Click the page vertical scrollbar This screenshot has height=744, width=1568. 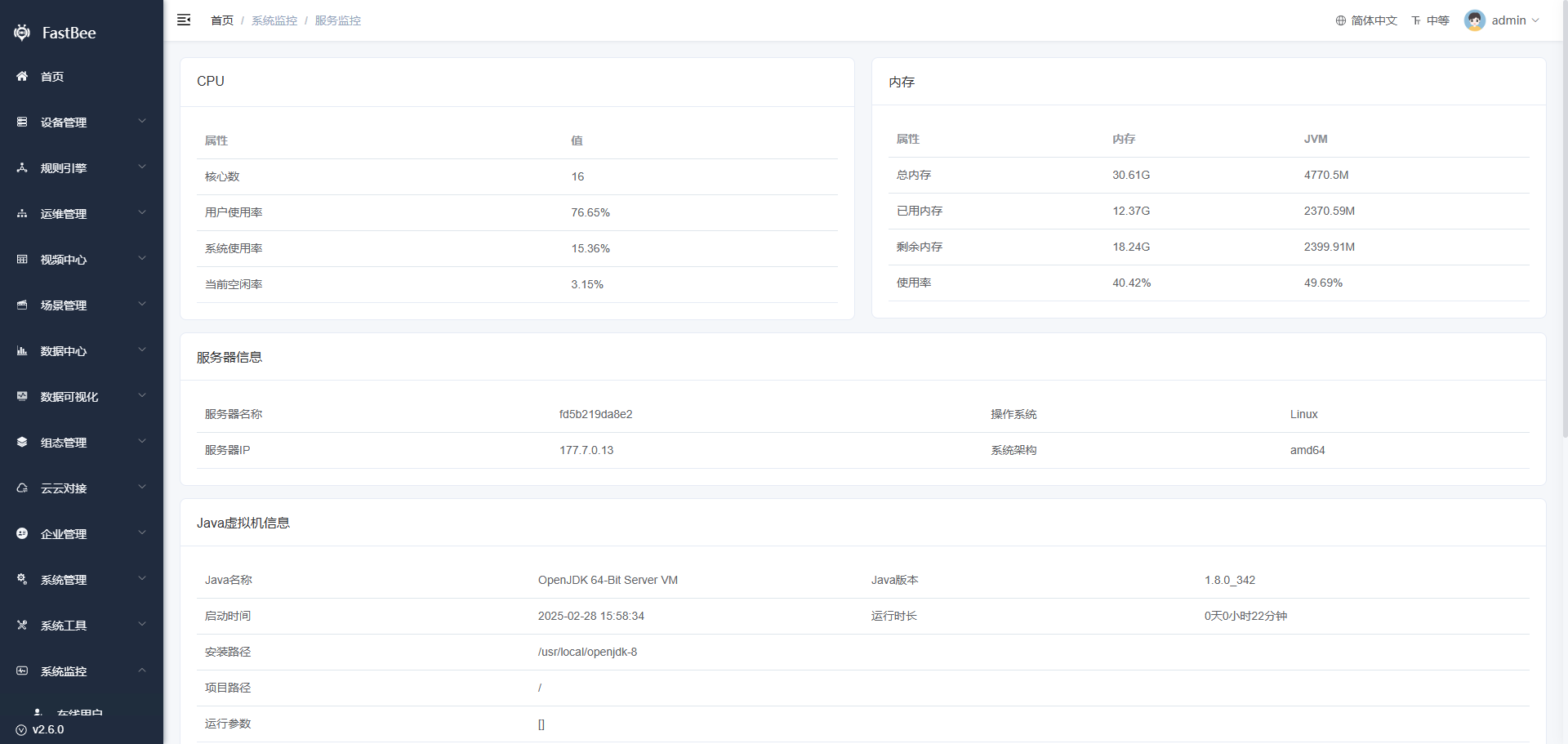tap(1564, 221)
